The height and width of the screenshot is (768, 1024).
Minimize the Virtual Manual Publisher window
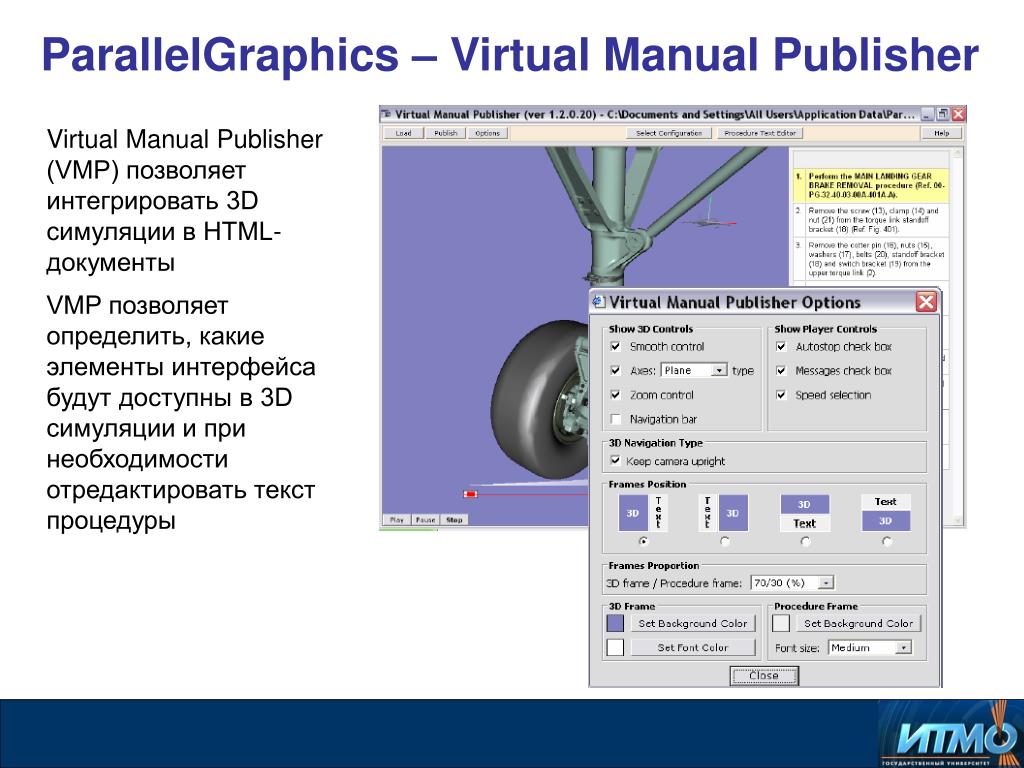pyautogui.click(x=927, y=114)
